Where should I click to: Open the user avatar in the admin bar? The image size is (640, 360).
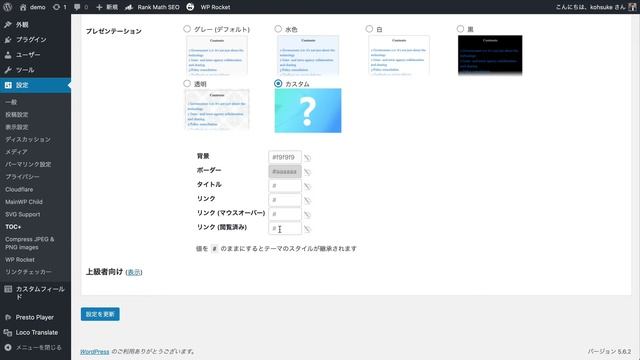click(632, 7)
